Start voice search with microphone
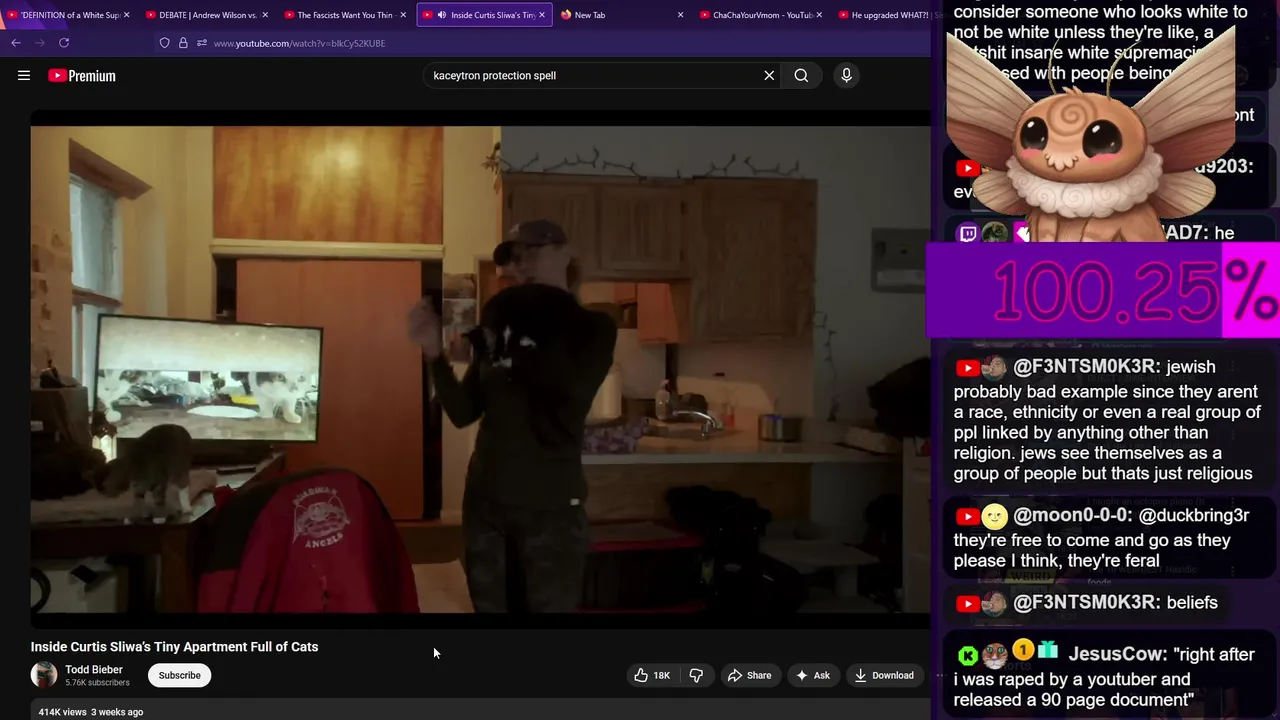The height and width of the screenshot is (720, 1280). point(846,75)
